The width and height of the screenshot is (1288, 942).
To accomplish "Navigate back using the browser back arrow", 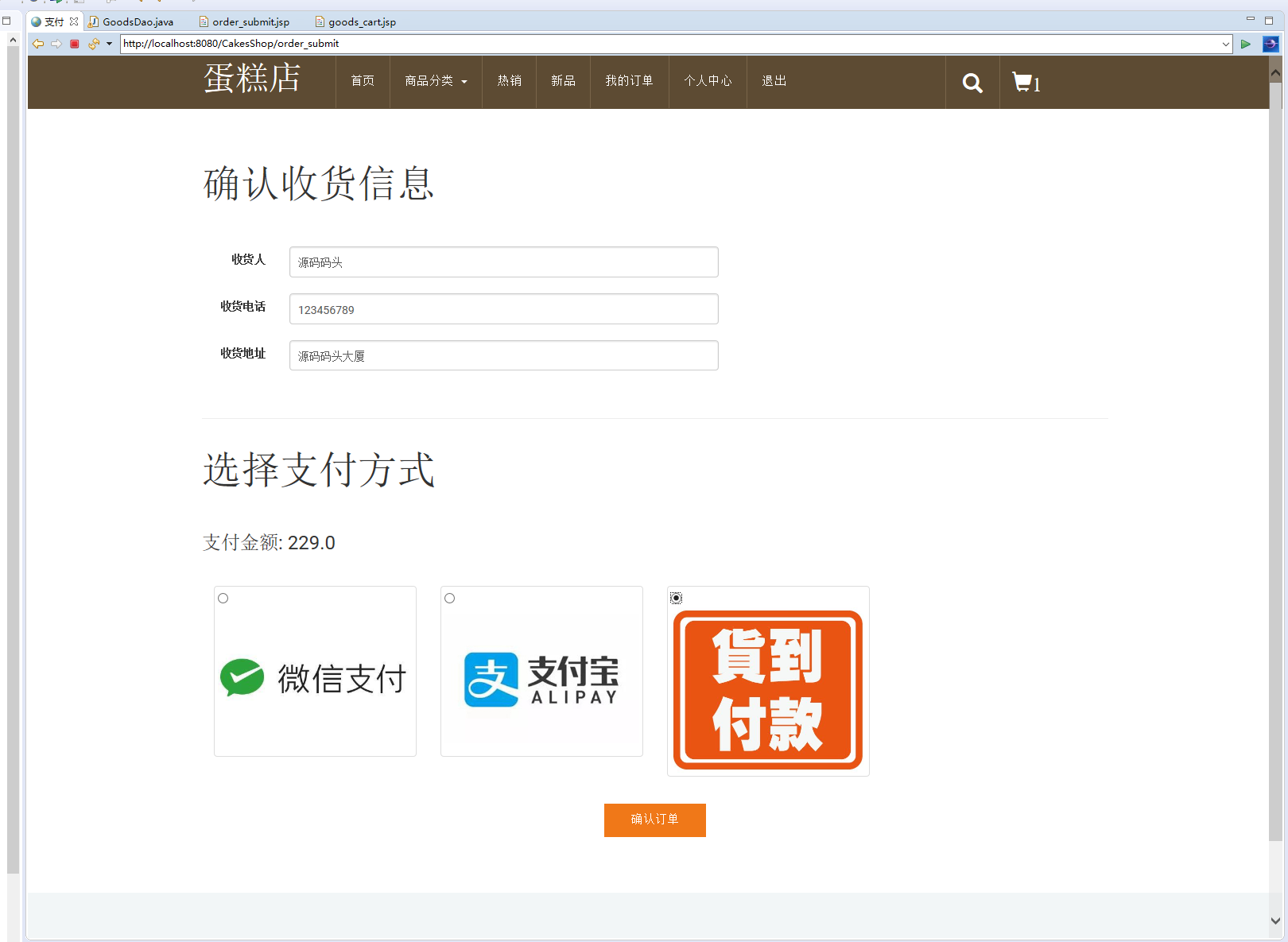I will [37, 44].
